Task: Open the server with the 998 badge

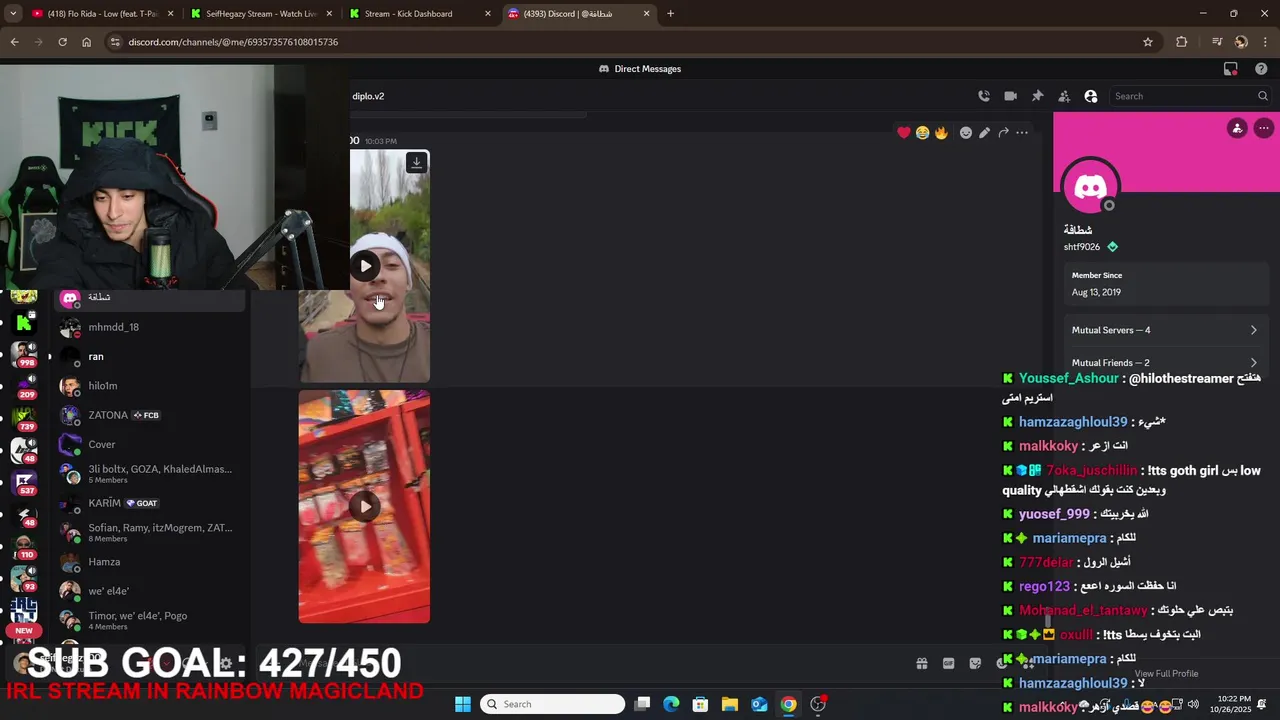Action: [x=24, y=354]
